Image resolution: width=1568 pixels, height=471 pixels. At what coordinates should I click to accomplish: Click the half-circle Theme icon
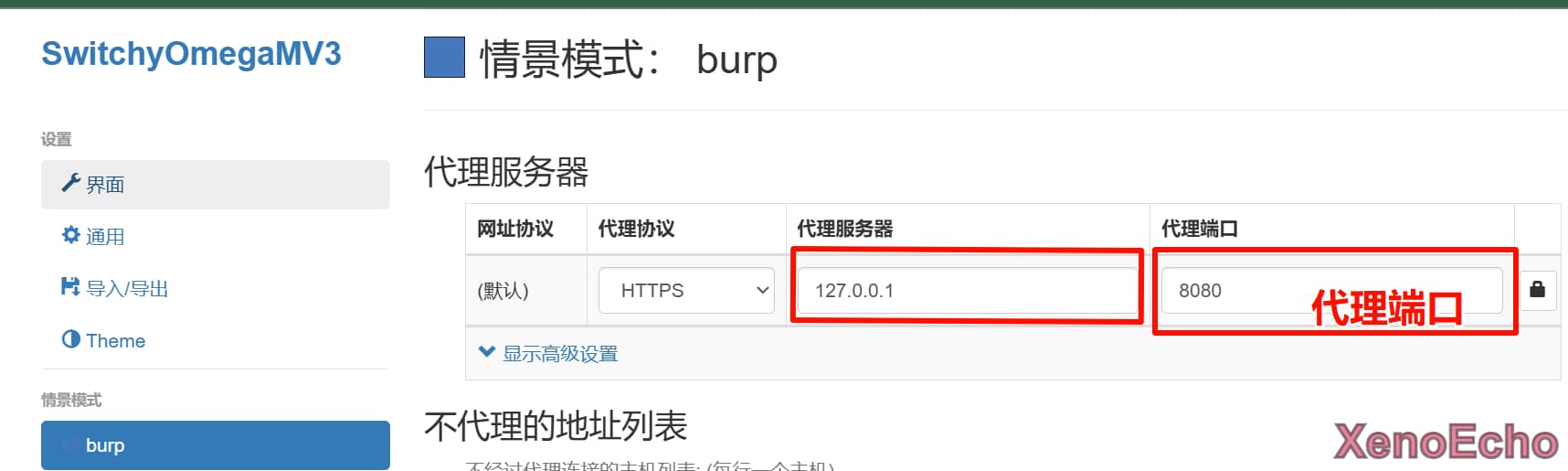click(70, 339)
